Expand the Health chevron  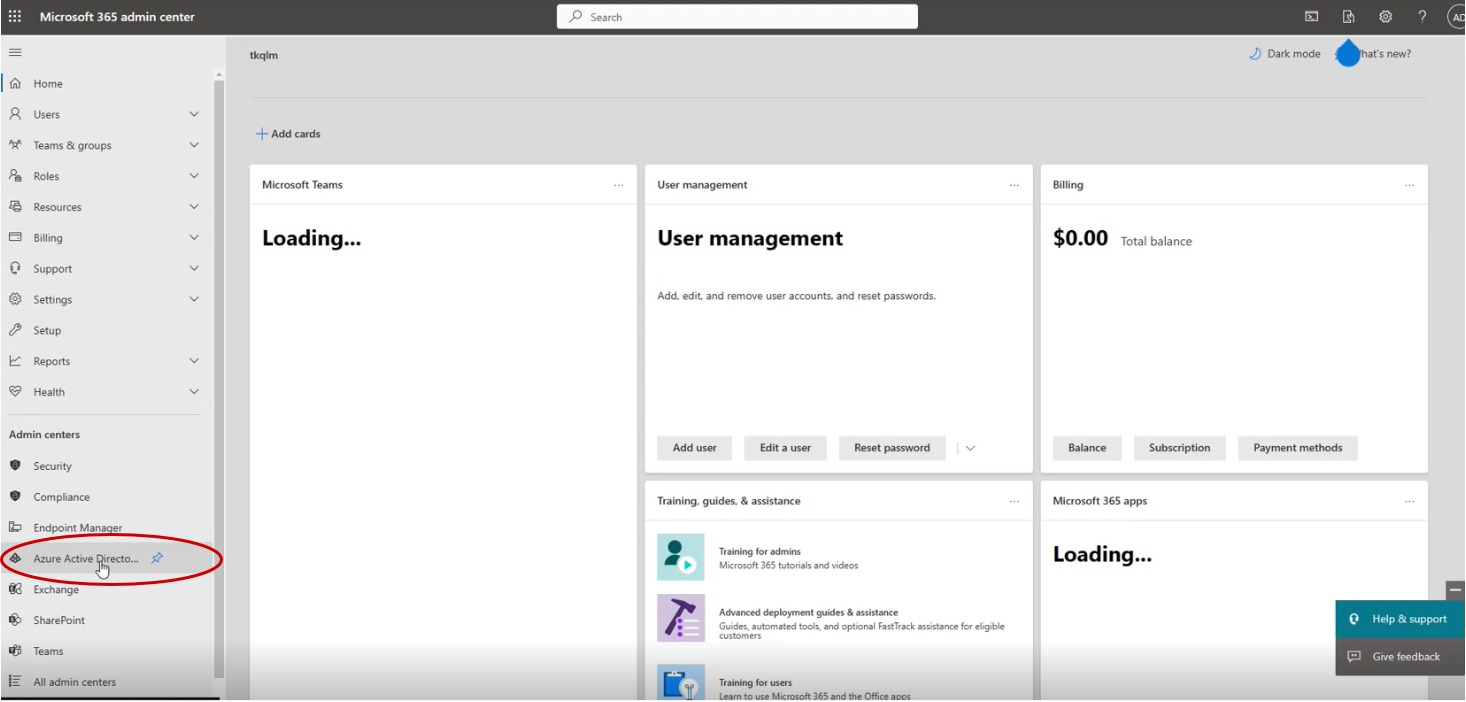pos(194,392)
